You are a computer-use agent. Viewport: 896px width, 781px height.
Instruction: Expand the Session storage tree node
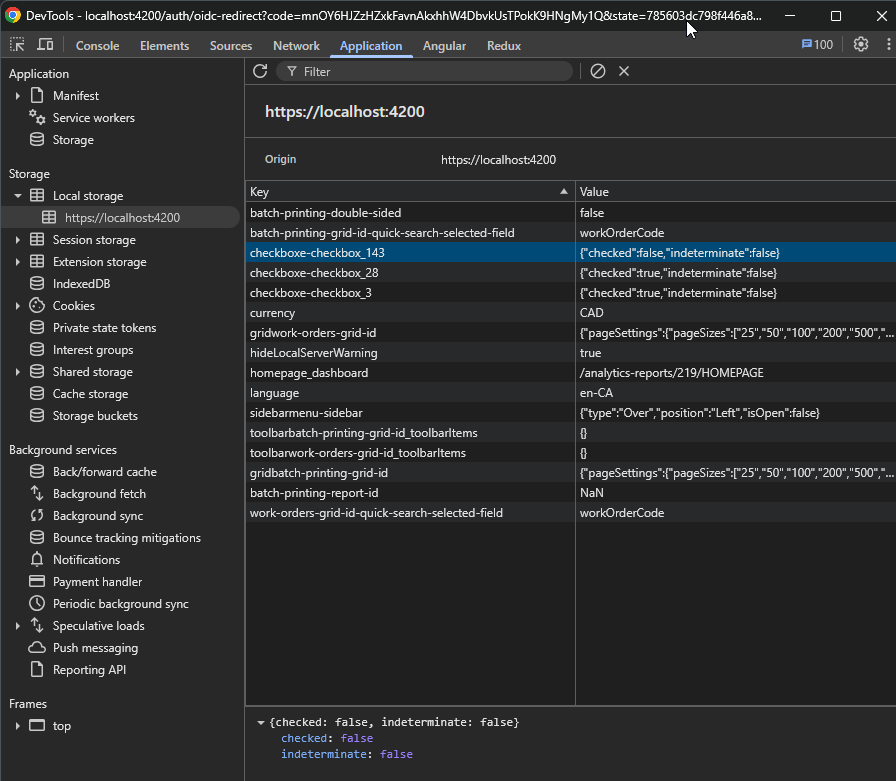18,240
